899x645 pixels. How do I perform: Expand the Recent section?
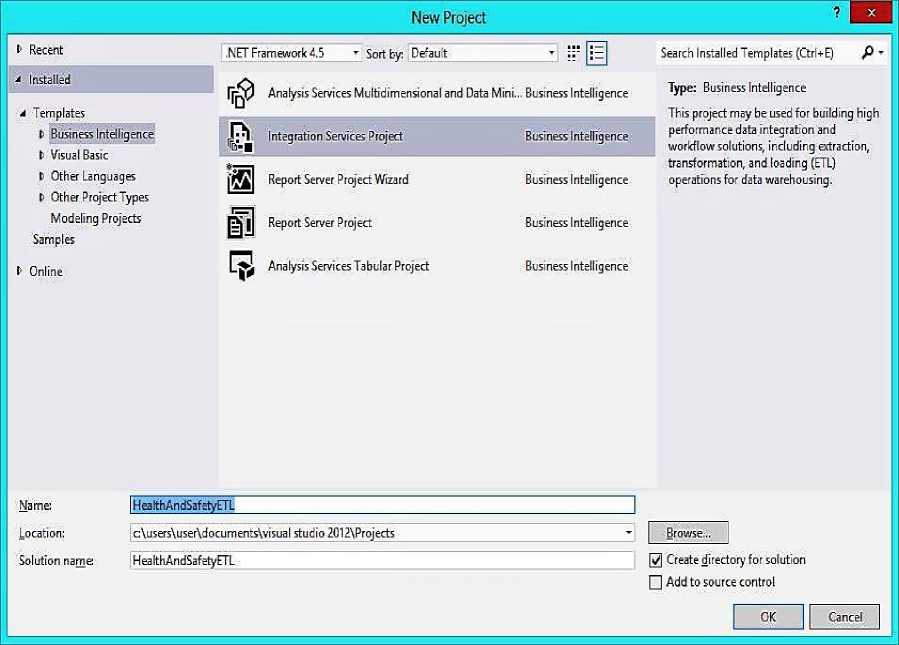[x=19, y=49]
